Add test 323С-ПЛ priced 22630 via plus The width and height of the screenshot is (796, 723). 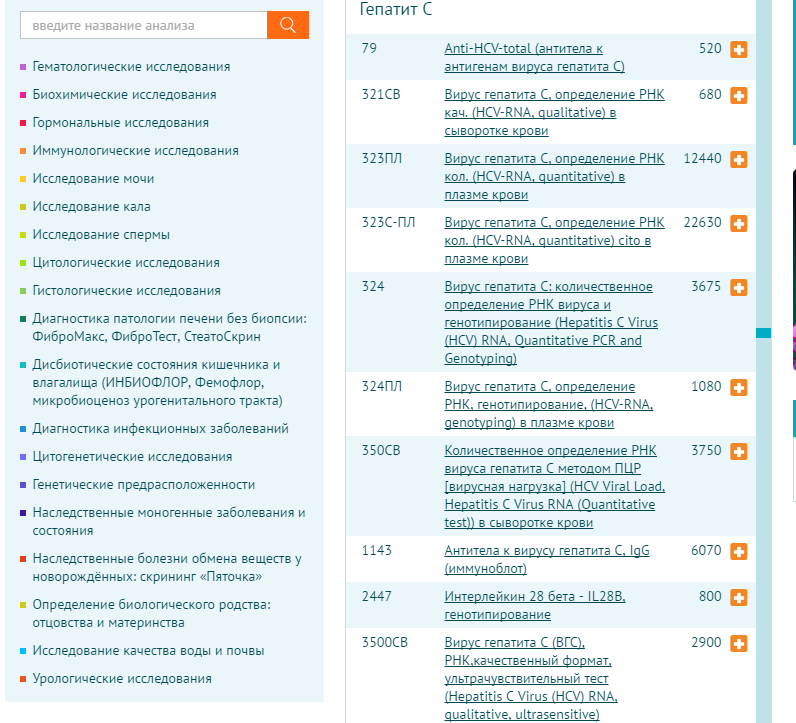point(739,224)
